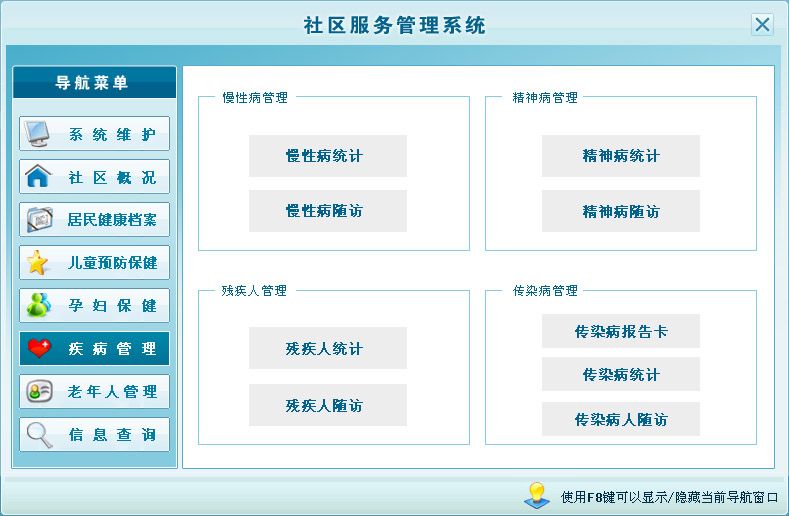Go to the 老年人管理 section
Image resolution: width=789 pixels, height=516 pixels.
95,391
